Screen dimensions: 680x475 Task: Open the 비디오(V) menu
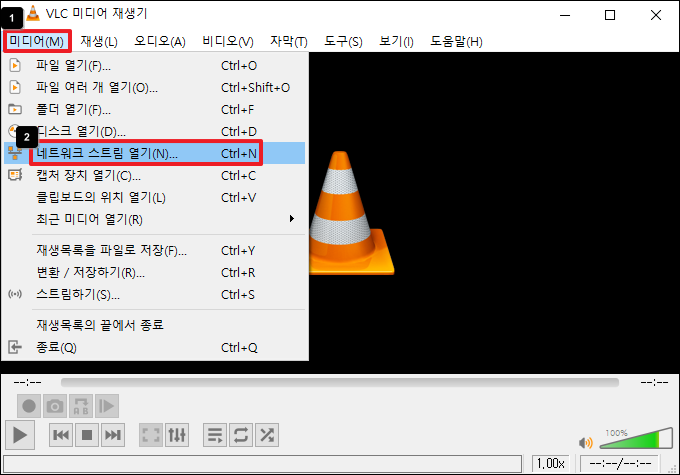coord(228,42)
